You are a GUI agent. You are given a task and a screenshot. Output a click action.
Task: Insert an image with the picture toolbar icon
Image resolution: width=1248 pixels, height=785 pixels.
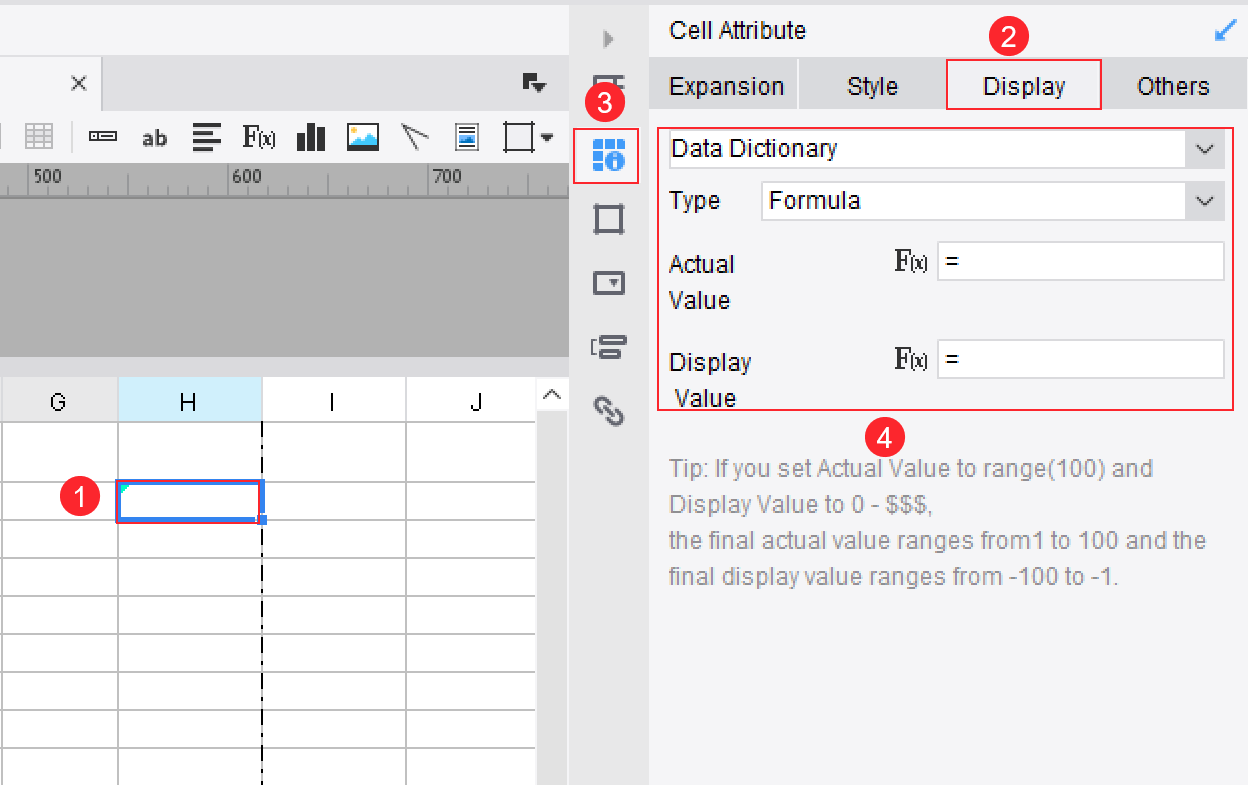(x=362, y=137)
